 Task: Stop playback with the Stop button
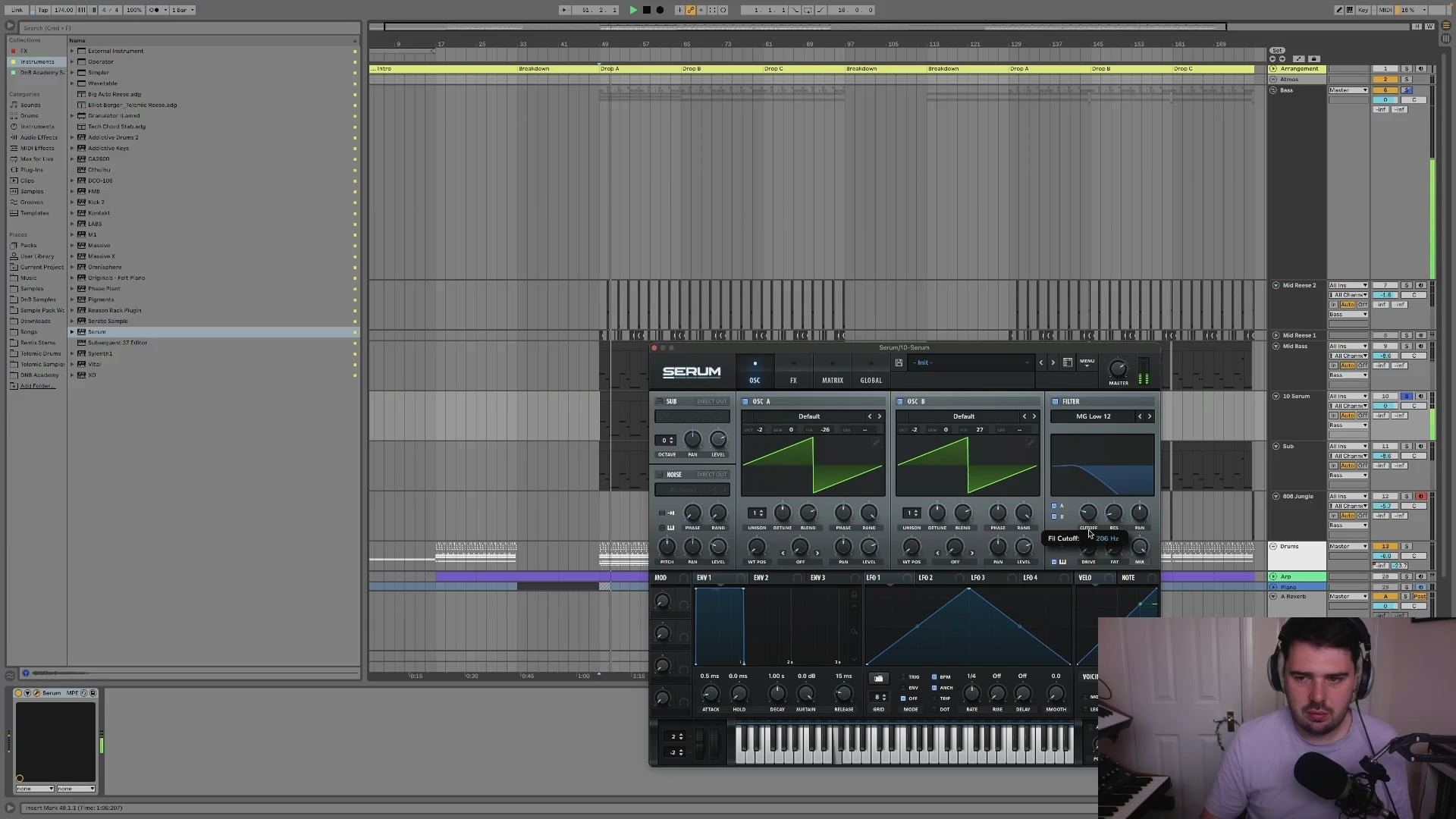[647, 10]
